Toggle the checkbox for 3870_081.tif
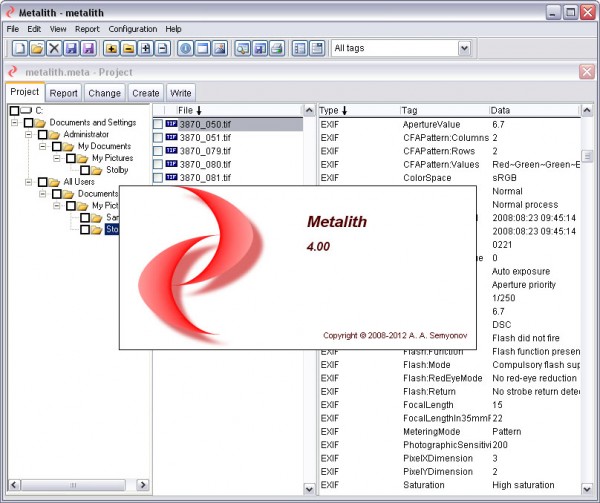Screen dimensions: 600x503 [x=158, y=178]
